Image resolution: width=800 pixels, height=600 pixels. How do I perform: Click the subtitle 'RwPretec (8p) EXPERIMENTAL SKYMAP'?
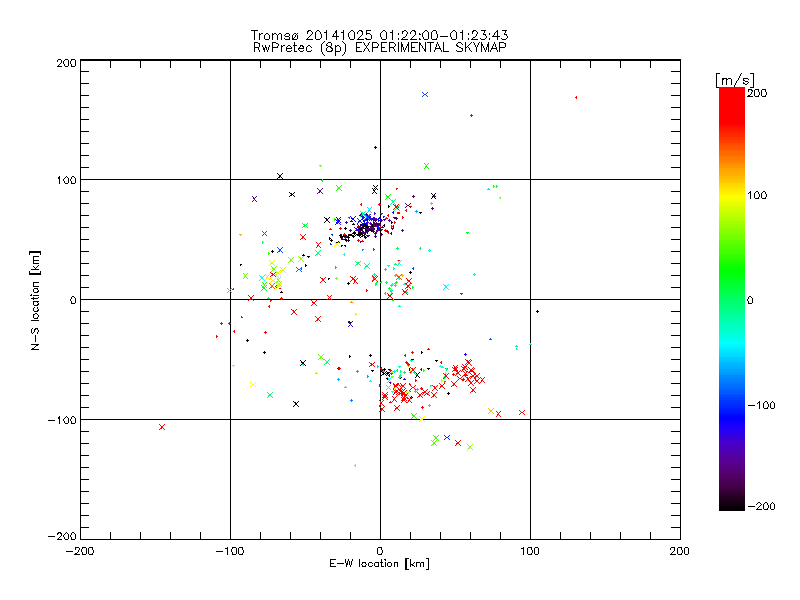tap(380, 48)
